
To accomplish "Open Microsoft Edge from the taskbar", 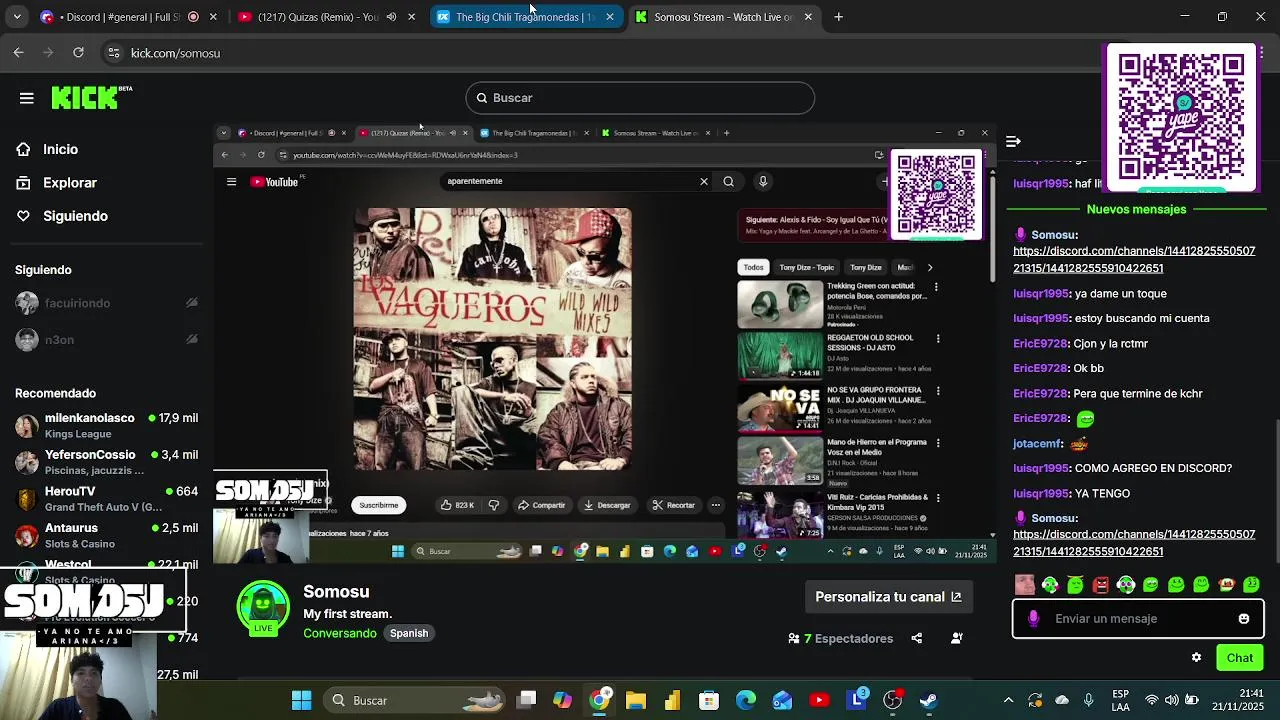I will click(x=746, y=700).
